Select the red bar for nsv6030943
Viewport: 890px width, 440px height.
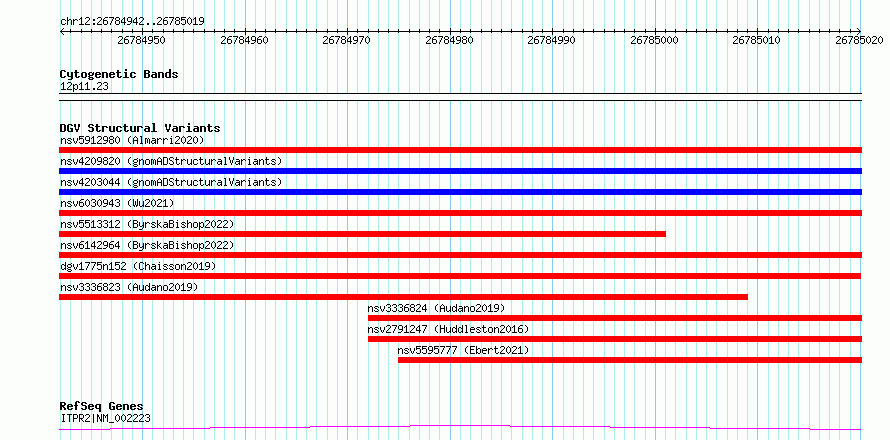[x=460, y=213]
